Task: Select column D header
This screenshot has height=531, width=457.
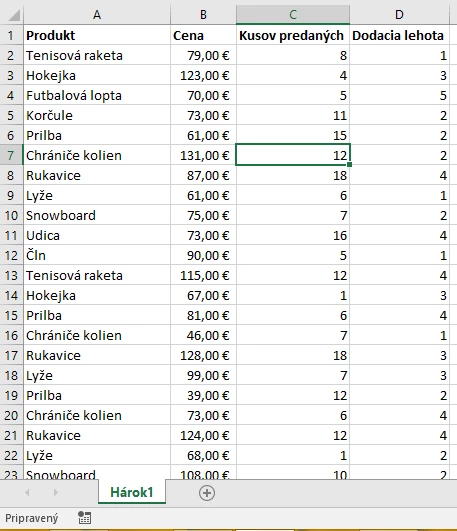Action: coord(399,15)
